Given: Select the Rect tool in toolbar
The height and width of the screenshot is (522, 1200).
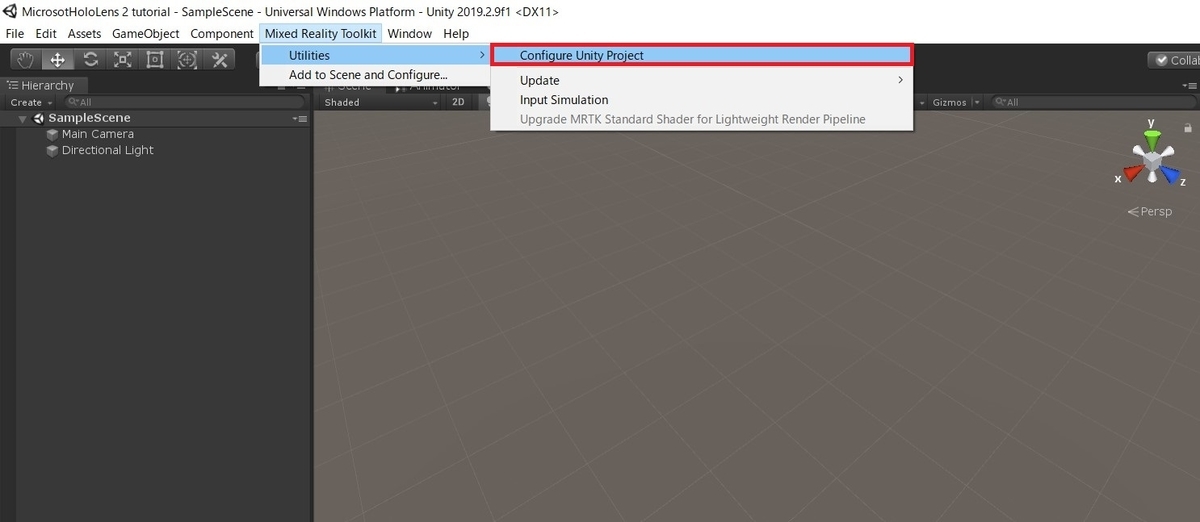Looking at the screenshot, I should (154, 59).
